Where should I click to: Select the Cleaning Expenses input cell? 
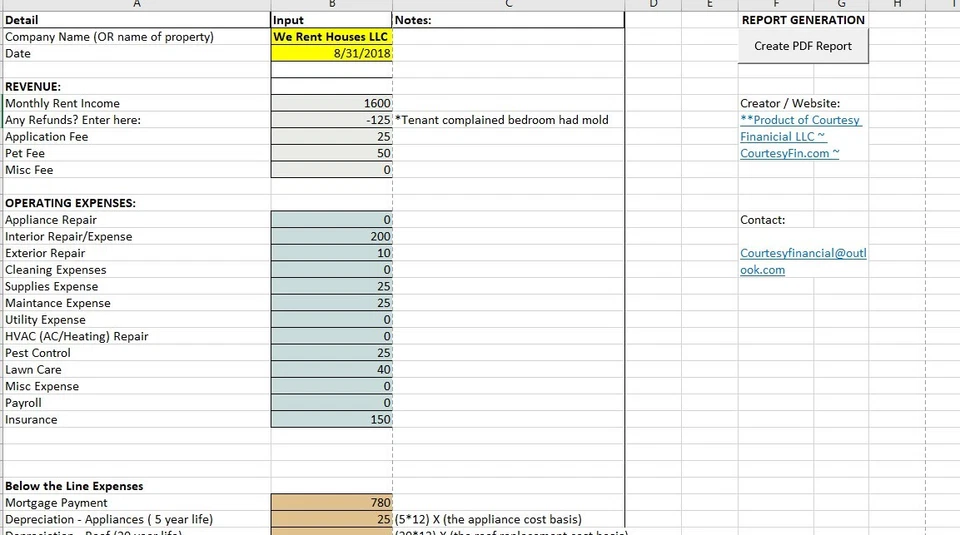pyautogui.click(x=331, y=269)
